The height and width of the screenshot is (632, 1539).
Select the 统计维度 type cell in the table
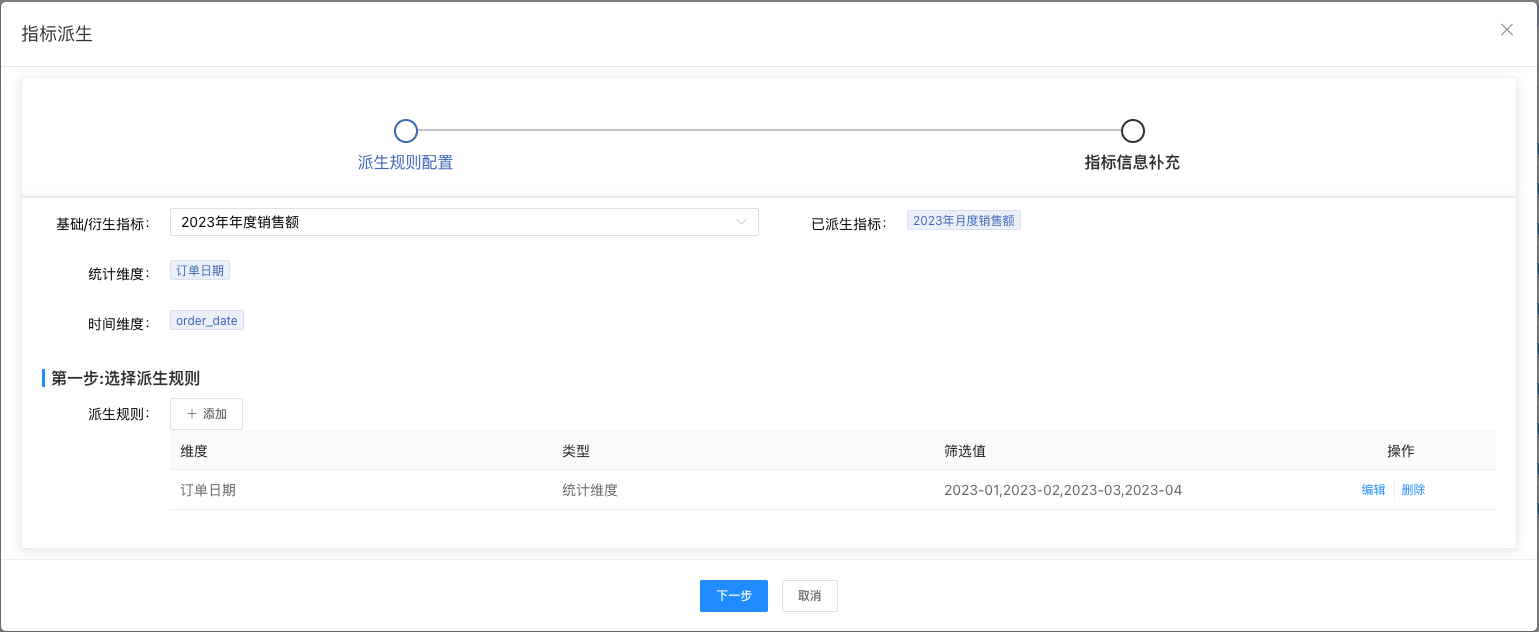590,490
